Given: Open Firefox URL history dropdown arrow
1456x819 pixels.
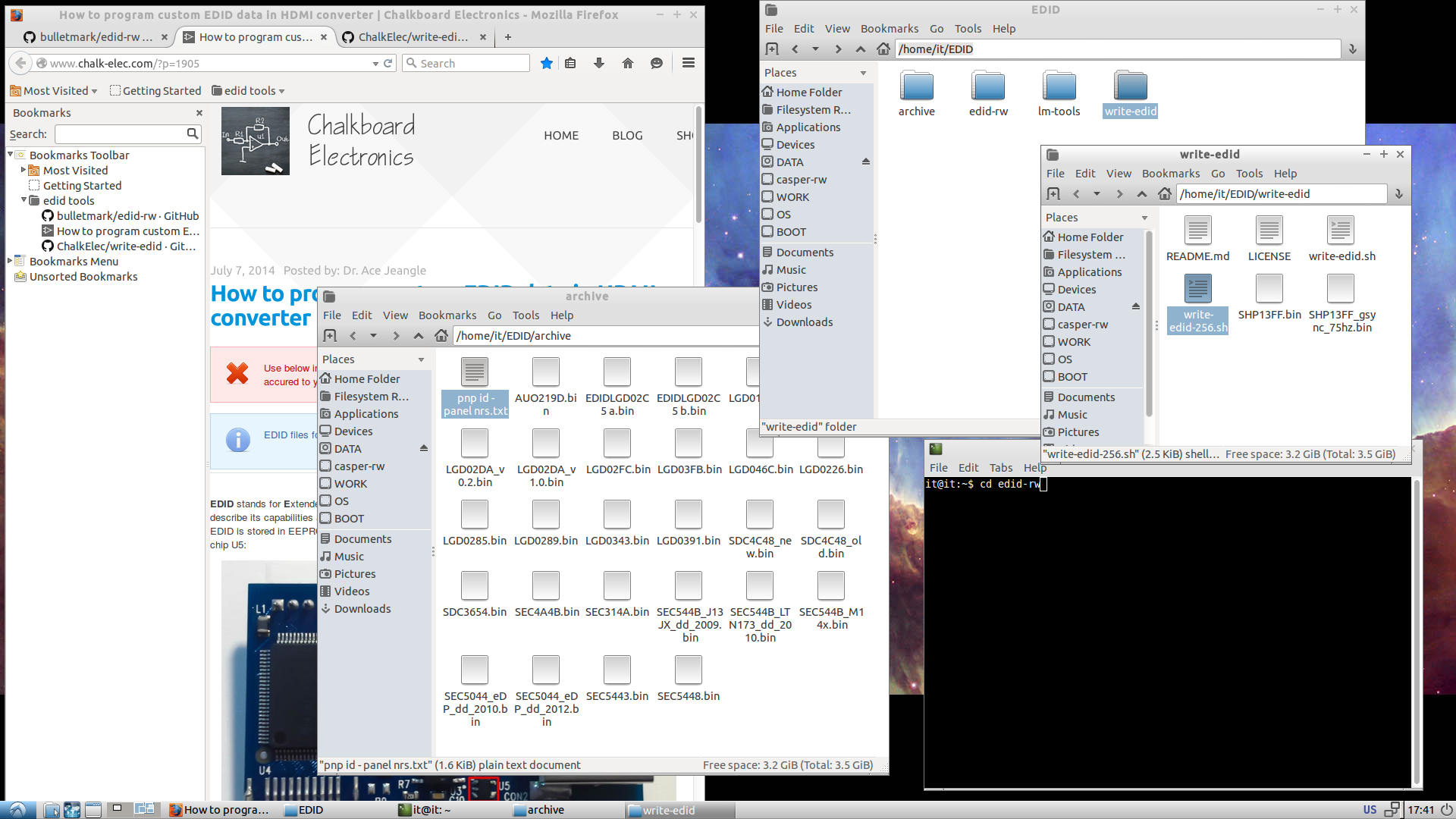Looking at the screenshot, I should 375,64.
